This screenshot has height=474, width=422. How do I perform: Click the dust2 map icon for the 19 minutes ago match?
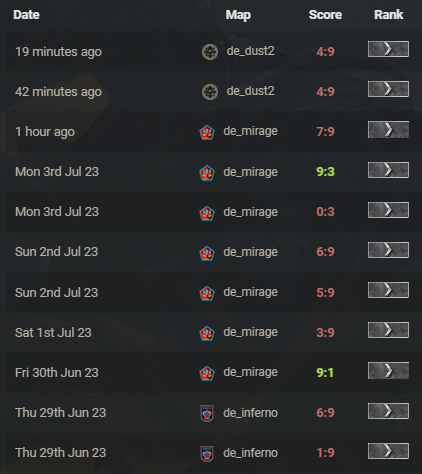[x=210, y=52]
